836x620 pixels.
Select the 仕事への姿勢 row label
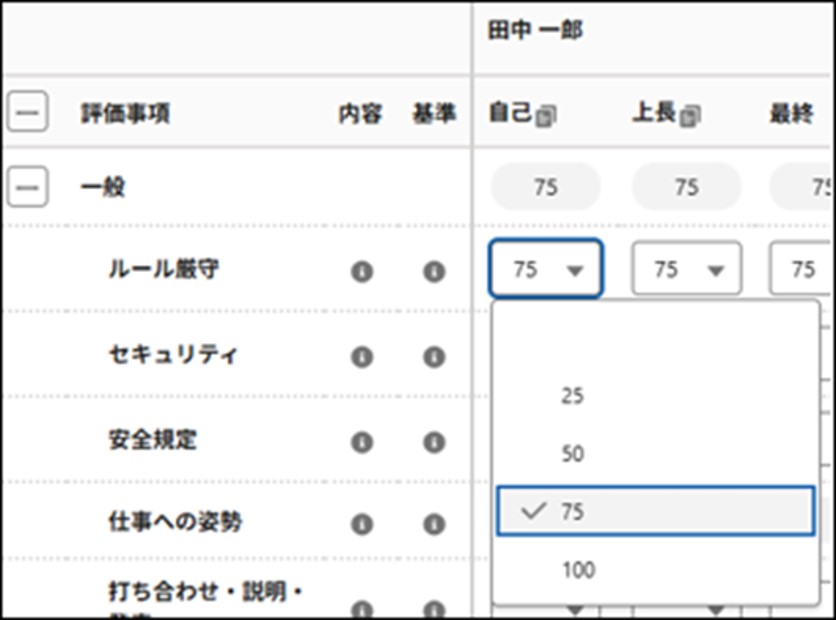(175, 521)
